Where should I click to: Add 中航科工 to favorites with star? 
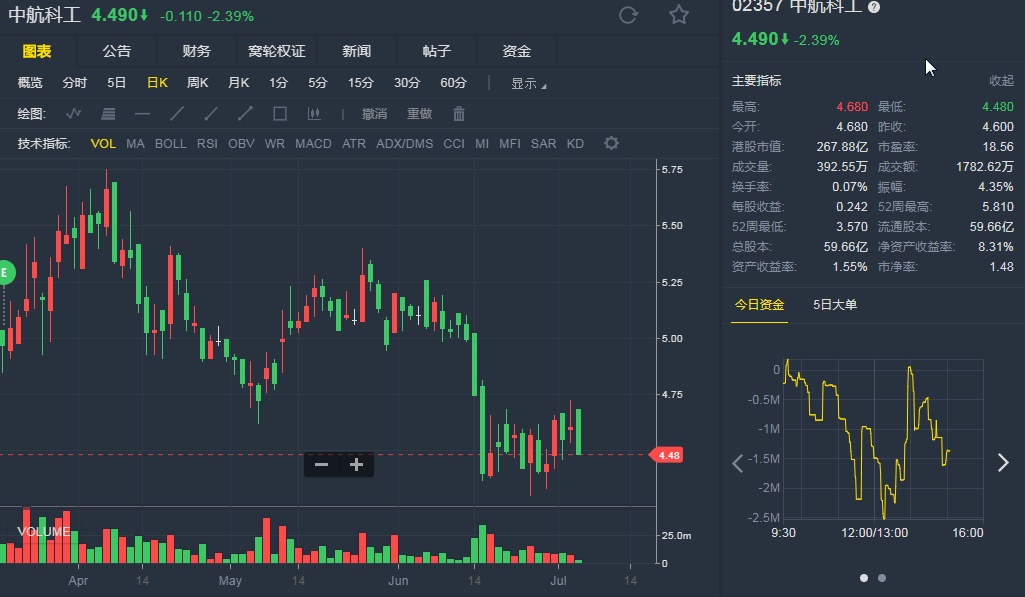point(679,15)
